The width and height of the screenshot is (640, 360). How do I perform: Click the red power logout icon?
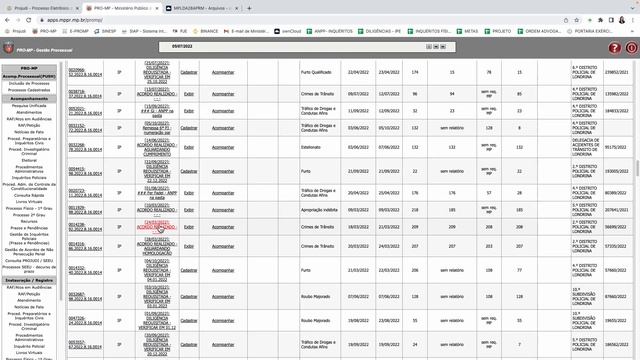tap(631, 48)
